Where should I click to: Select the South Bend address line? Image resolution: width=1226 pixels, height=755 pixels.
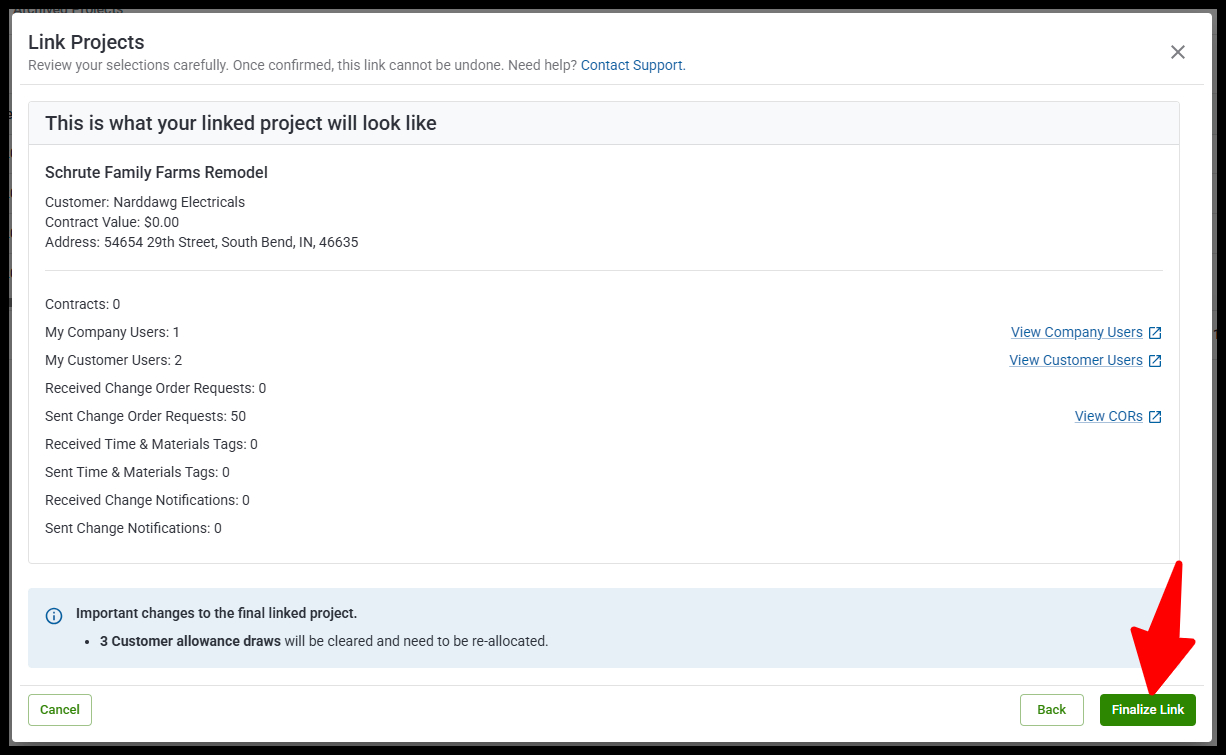coord(202,242)
